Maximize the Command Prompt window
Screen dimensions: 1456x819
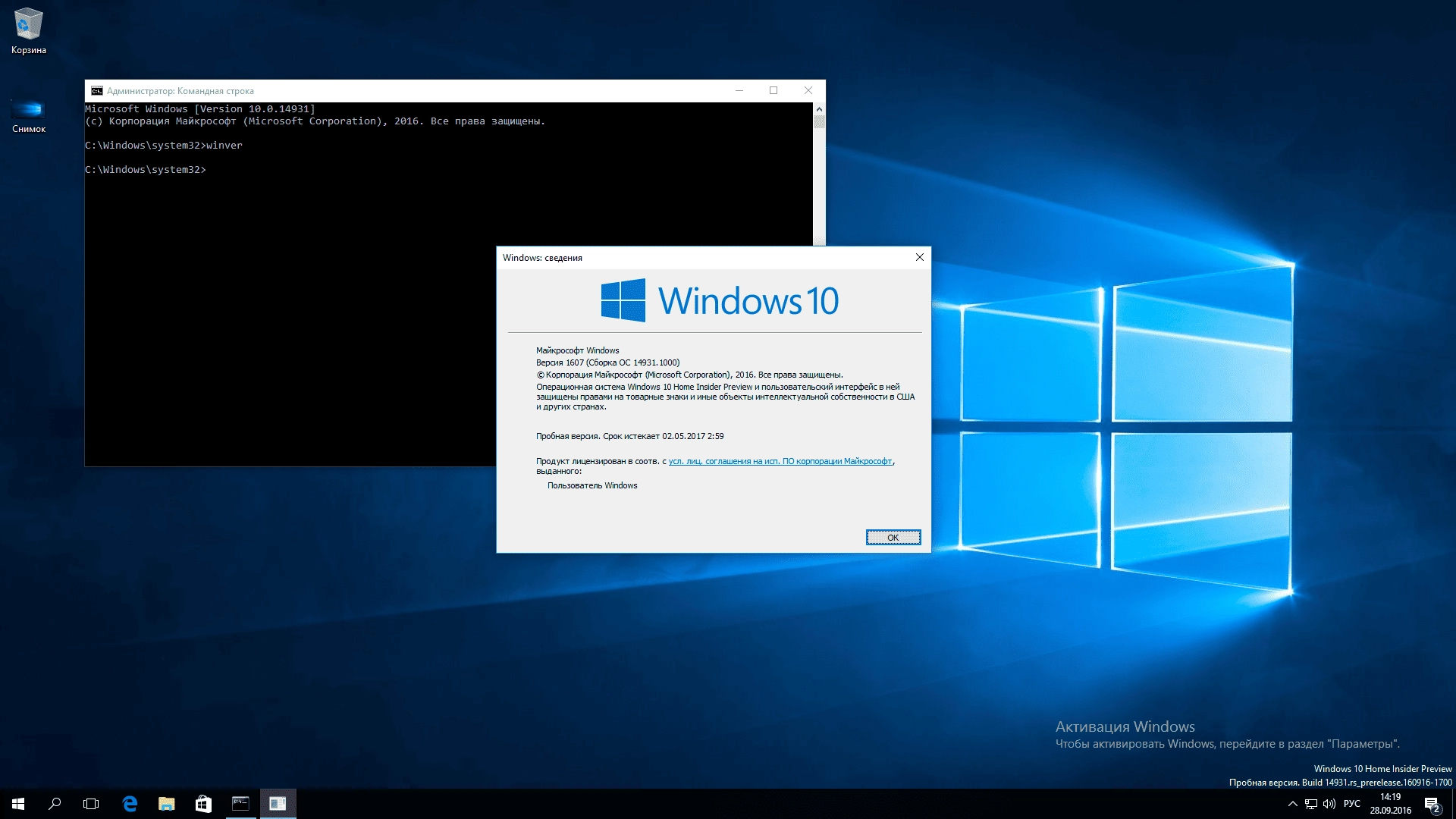[773, 91]
